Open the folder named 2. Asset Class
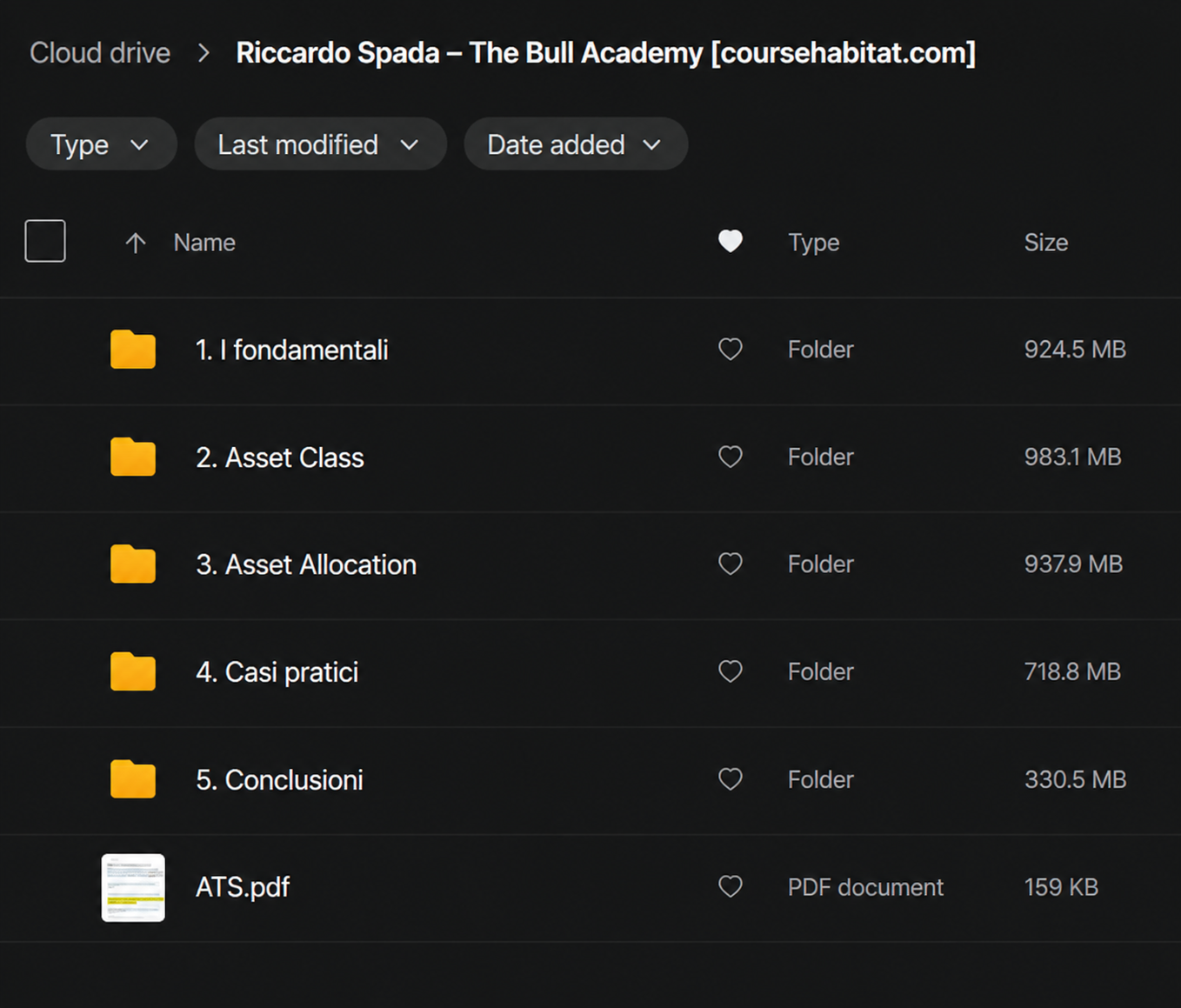This screenshot has height=1008, width=1181. click(x=280, y=457)
